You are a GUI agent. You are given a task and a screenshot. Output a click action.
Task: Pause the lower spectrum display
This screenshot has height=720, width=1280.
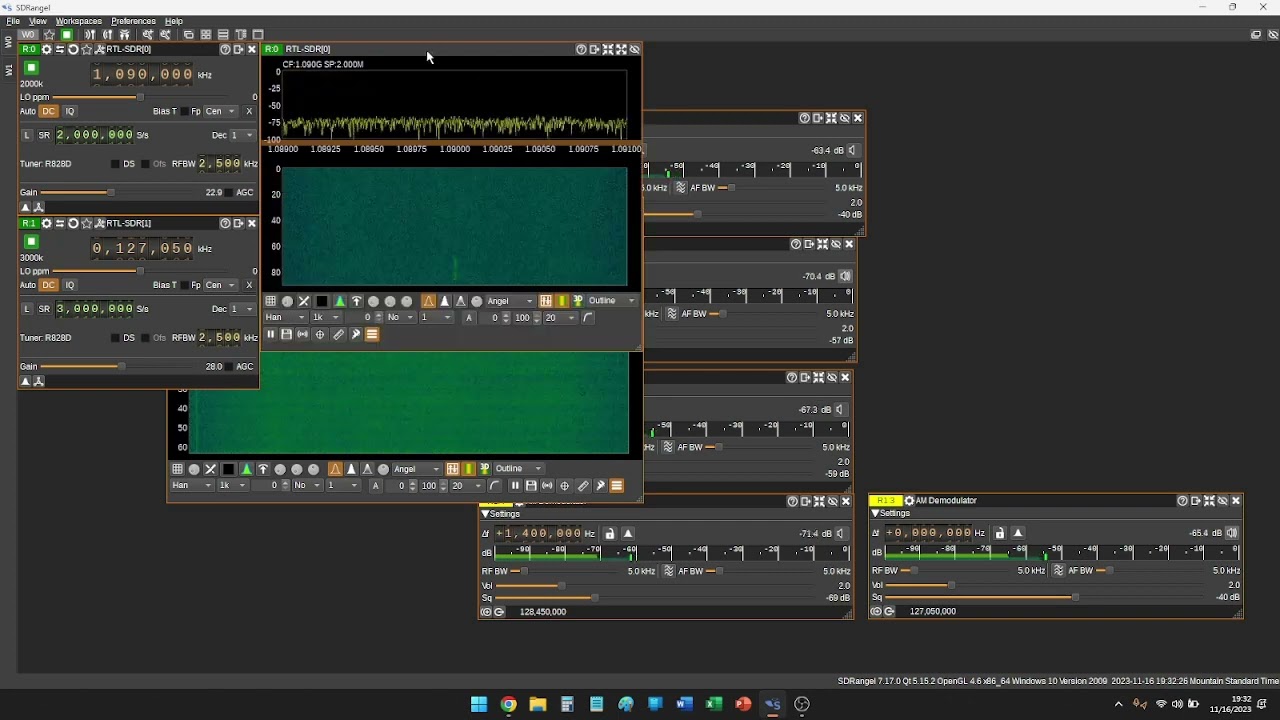[x=515, y=486]
